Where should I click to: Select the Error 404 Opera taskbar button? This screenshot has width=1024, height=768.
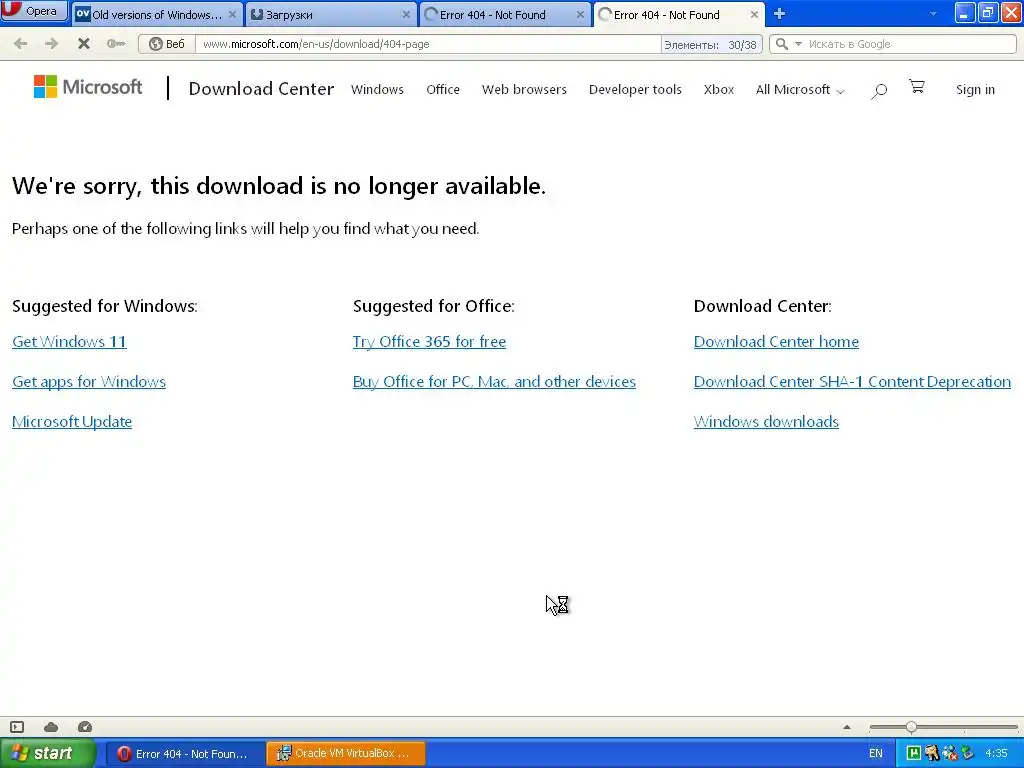coord(184,754)
